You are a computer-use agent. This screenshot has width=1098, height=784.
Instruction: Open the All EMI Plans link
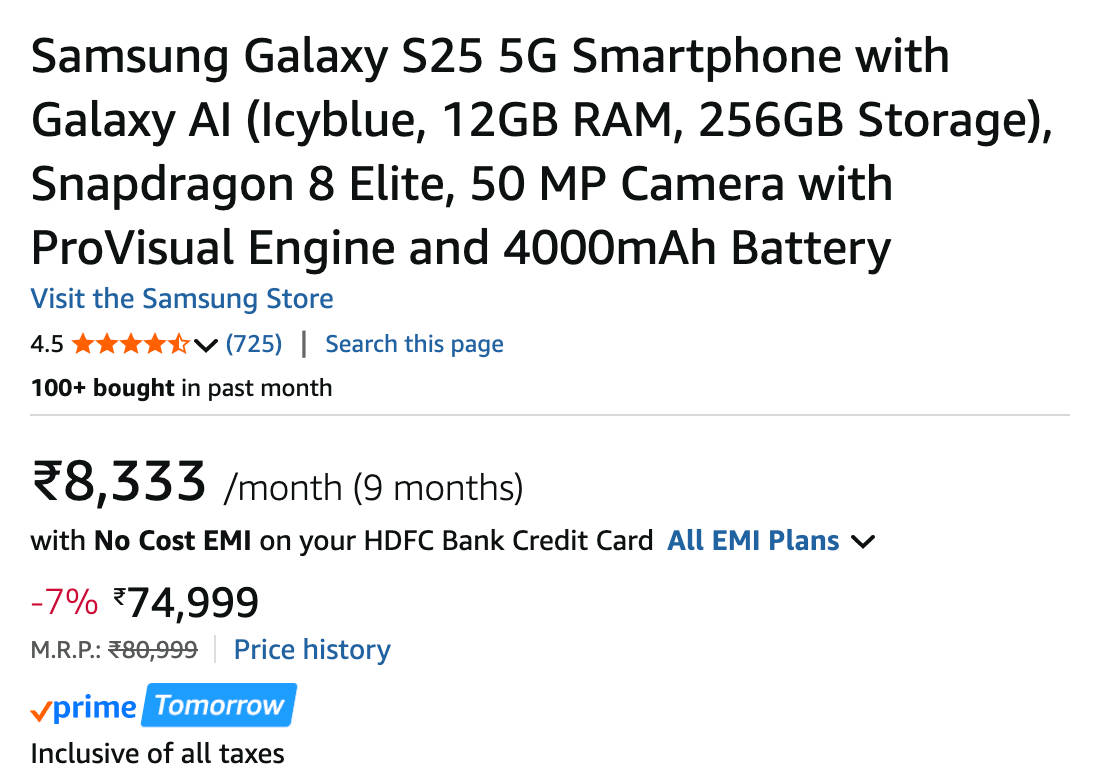pos(753,542)
